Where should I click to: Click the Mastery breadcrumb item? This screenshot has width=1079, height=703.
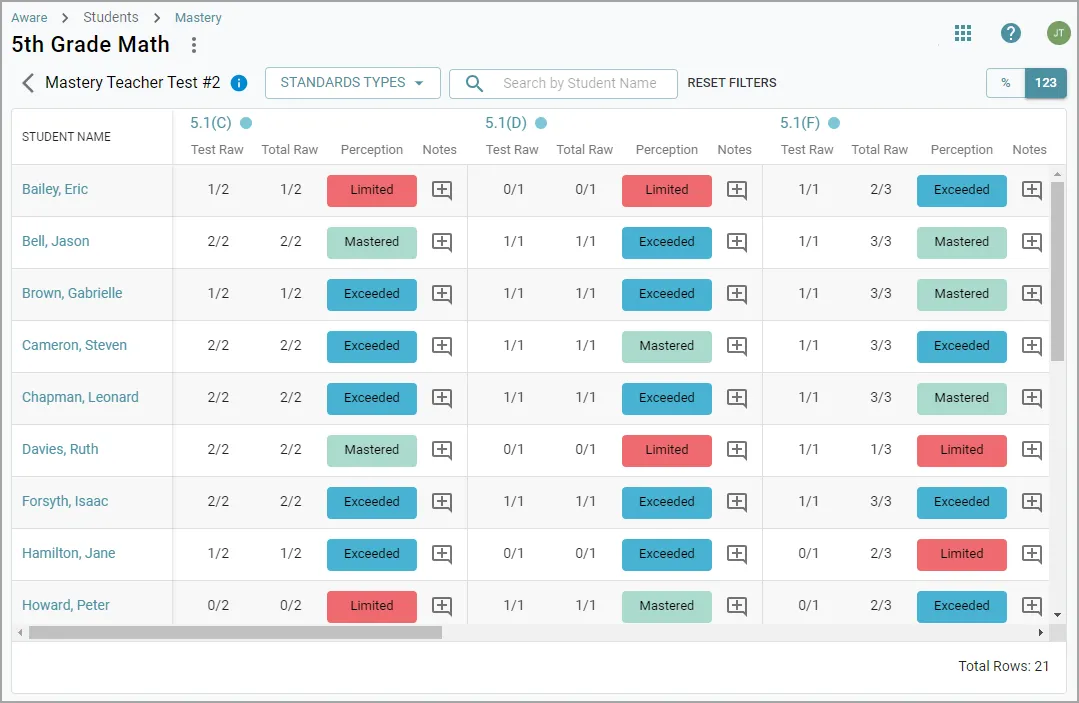(x=197, y=17)
